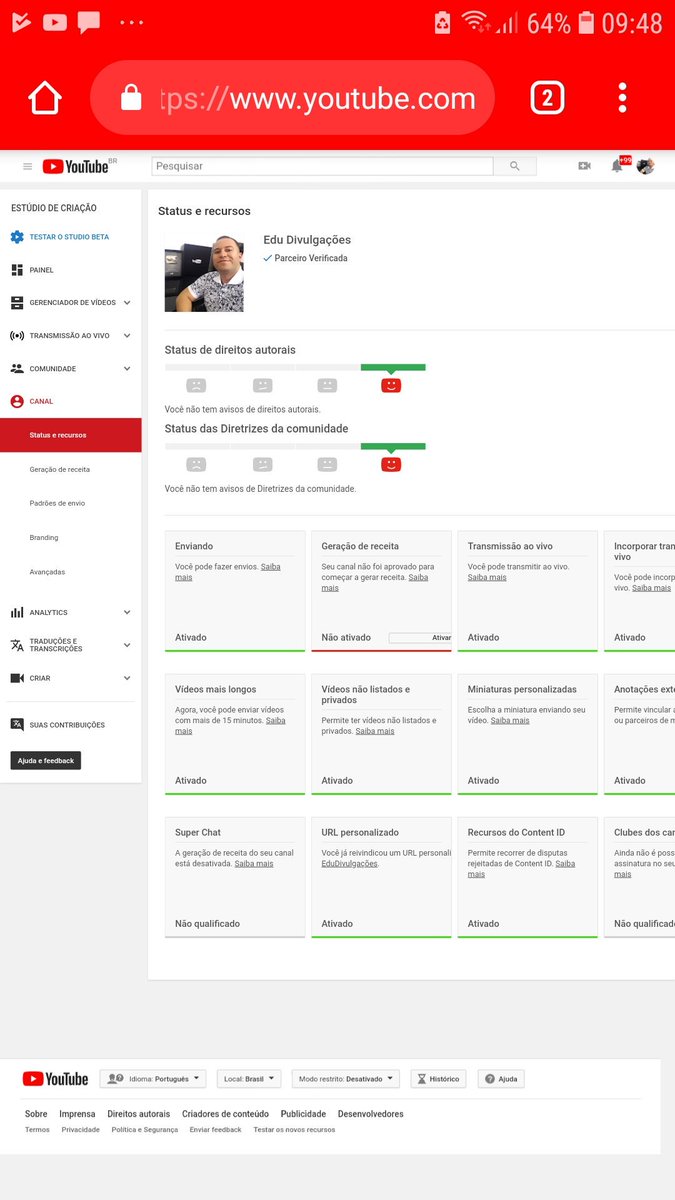Click the EduDivulgações custom URL link
The image size is (675, 1200).
349,863
